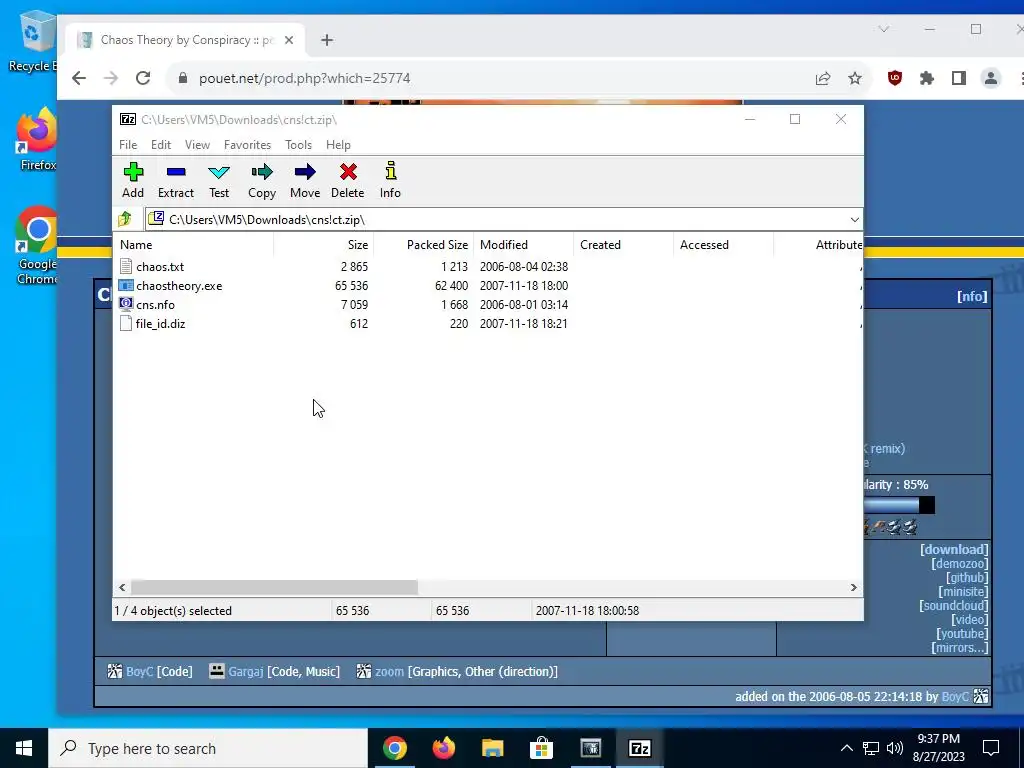The height and width of the screenshot is (768, 1024).
Task: Open BoyC's credit profile link
Action: [x=139, y=671]
